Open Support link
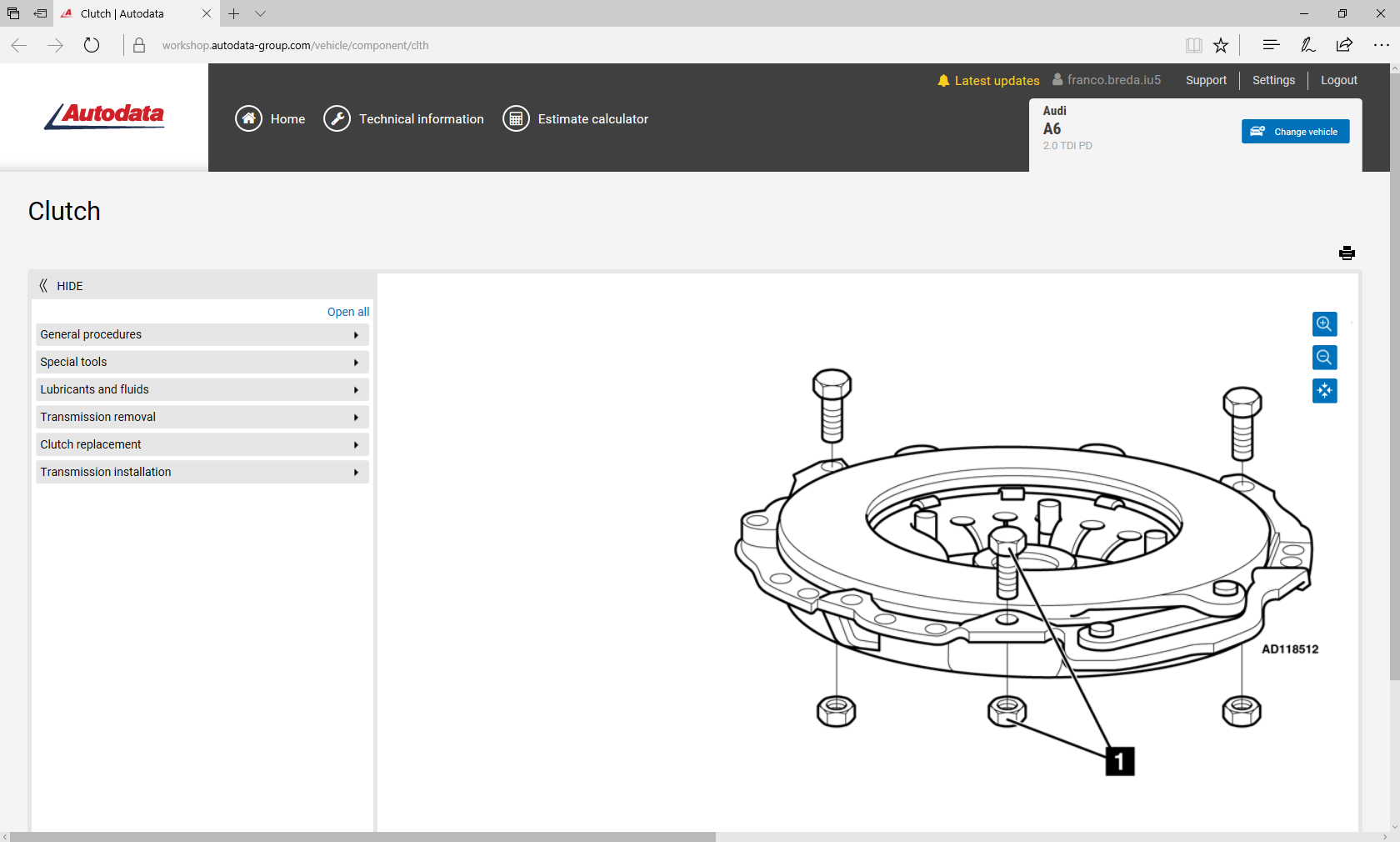Viewport: 1400px width, 842px height. [x=1206, y=80]
